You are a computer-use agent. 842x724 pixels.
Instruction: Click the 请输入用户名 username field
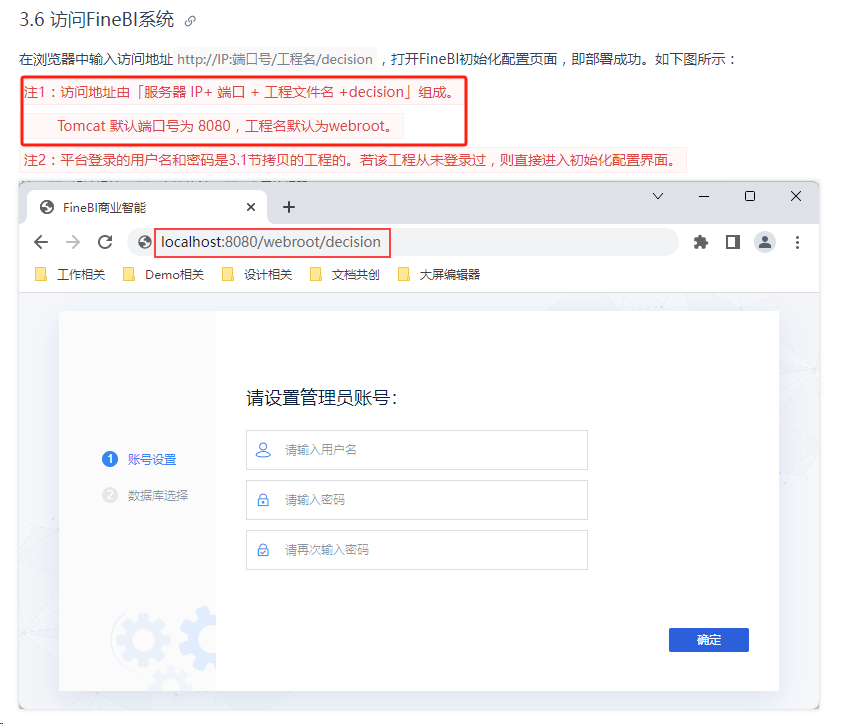pos(417,450)
